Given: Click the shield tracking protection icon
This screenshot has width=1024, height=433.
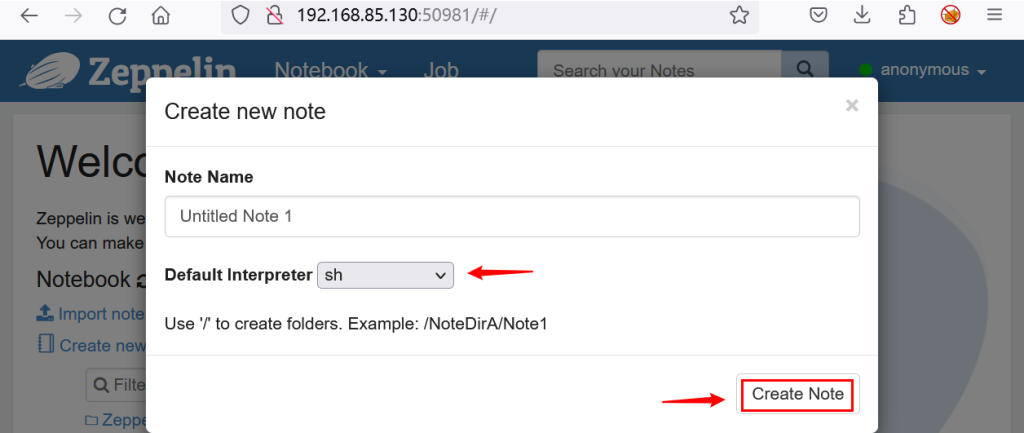Looking at the screenshot, I should (x=240, y=16).
